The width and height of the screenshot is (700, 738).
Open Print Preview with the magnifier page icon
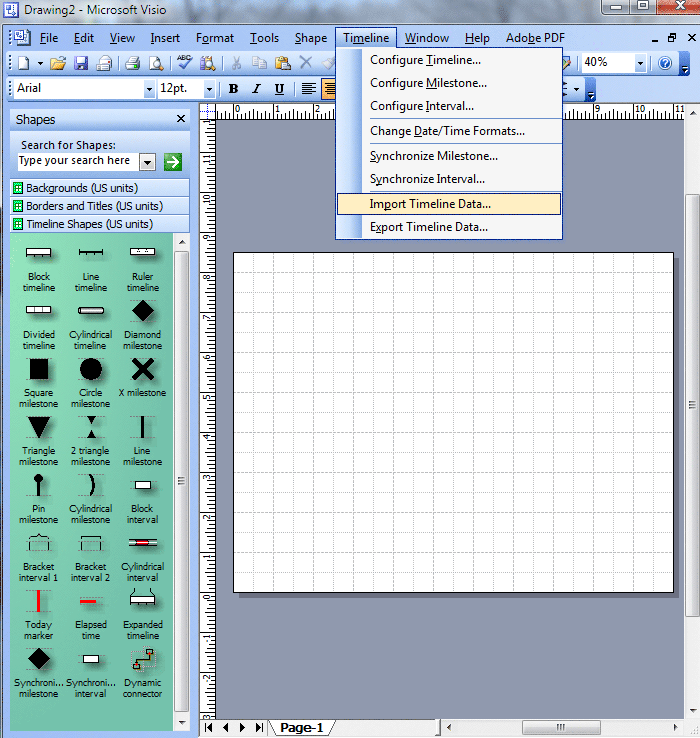pos(156,63)
